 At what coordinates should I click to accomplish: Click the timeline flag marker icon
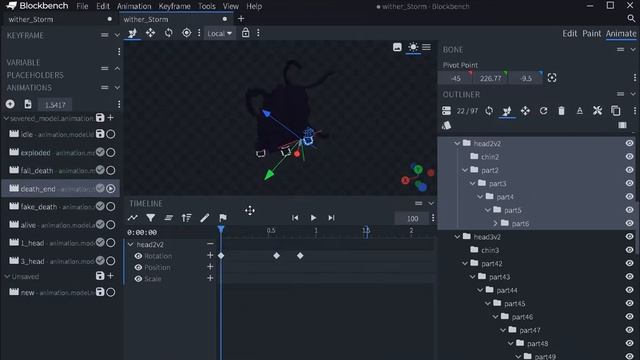click(223, 218)
